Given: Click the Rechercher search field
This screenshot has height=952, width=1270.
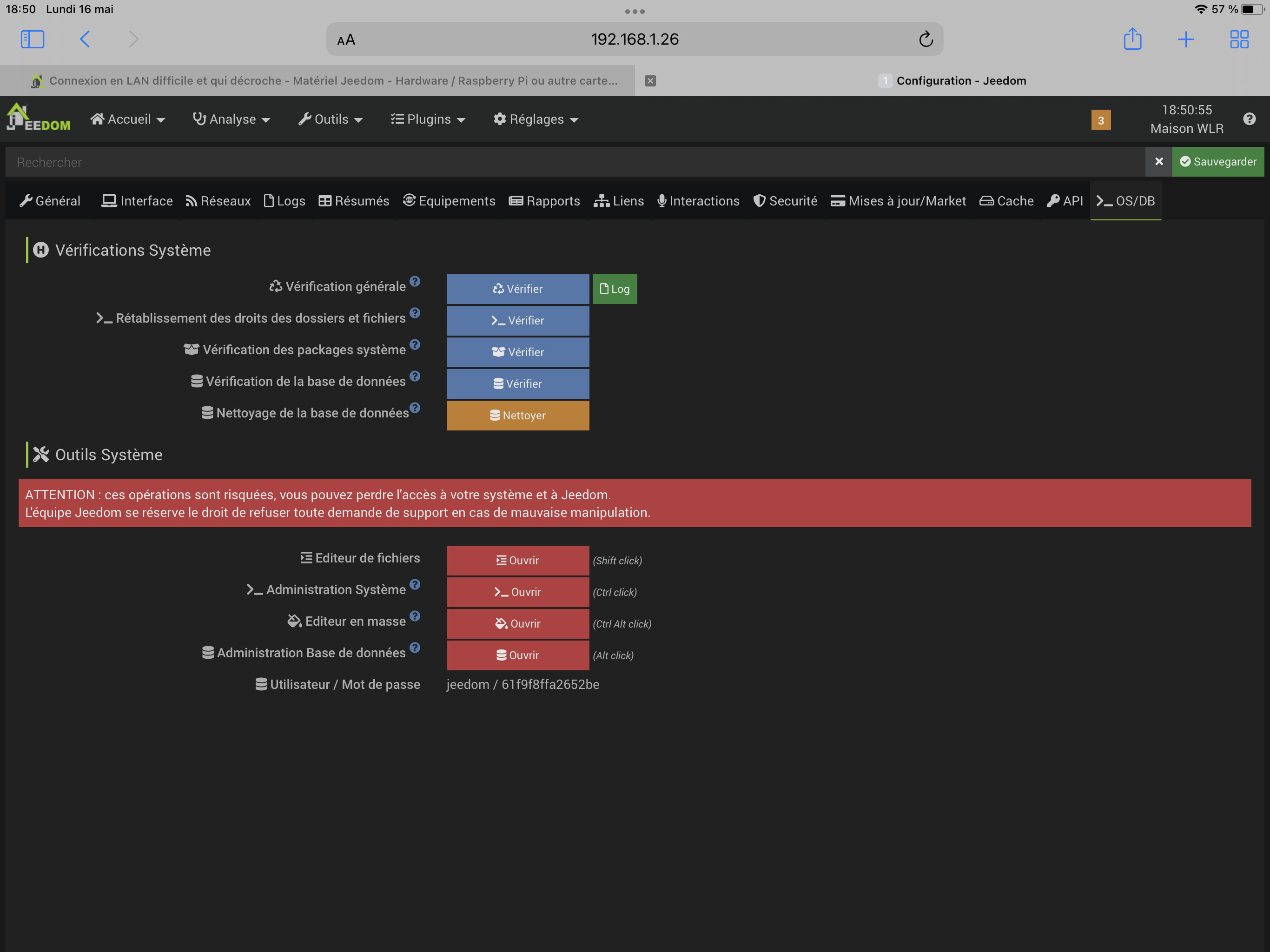Looking at the screenshot, I should point(574,163).
